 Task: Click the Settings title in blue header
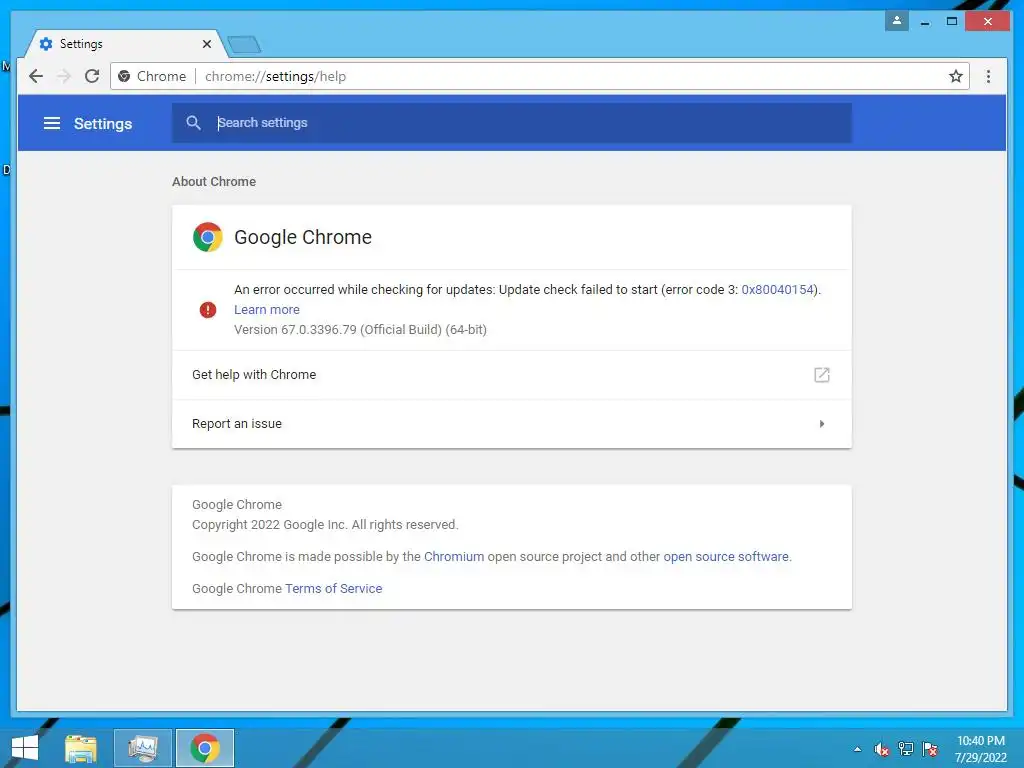point(103,123)
